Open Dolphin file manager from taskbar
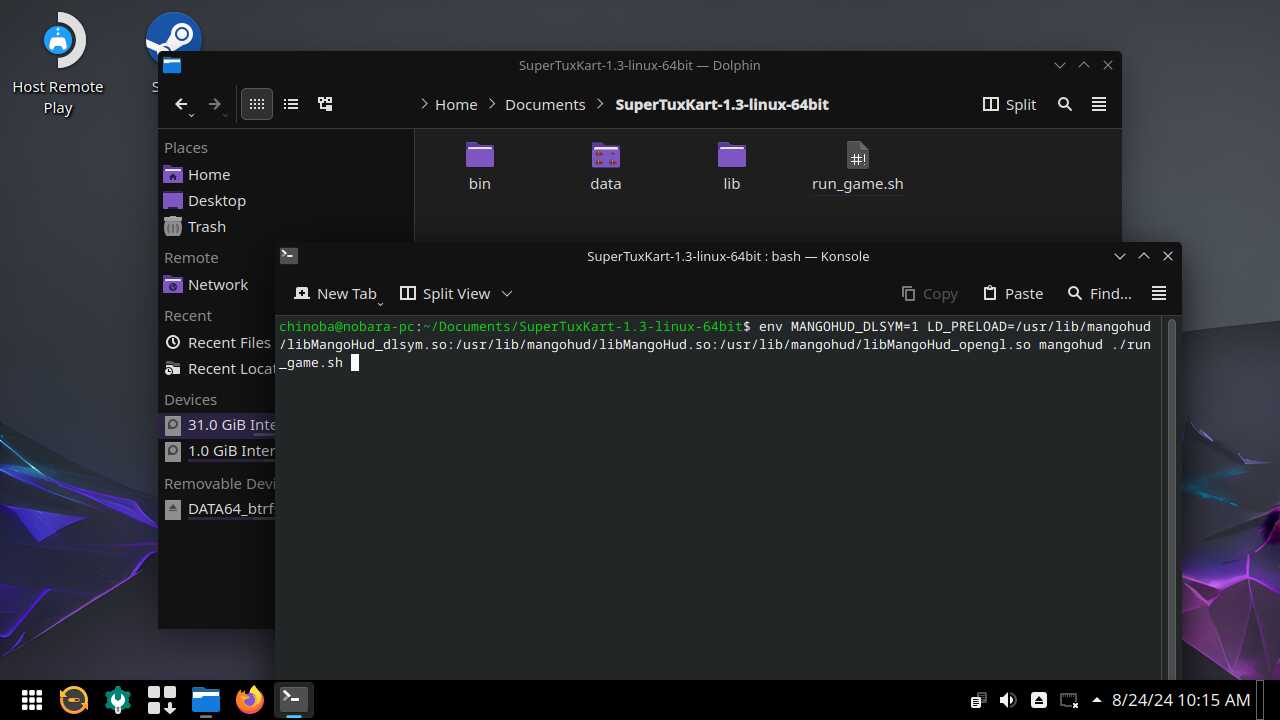This screenshot has width=1280, height=720. click(x=206, y=699)
